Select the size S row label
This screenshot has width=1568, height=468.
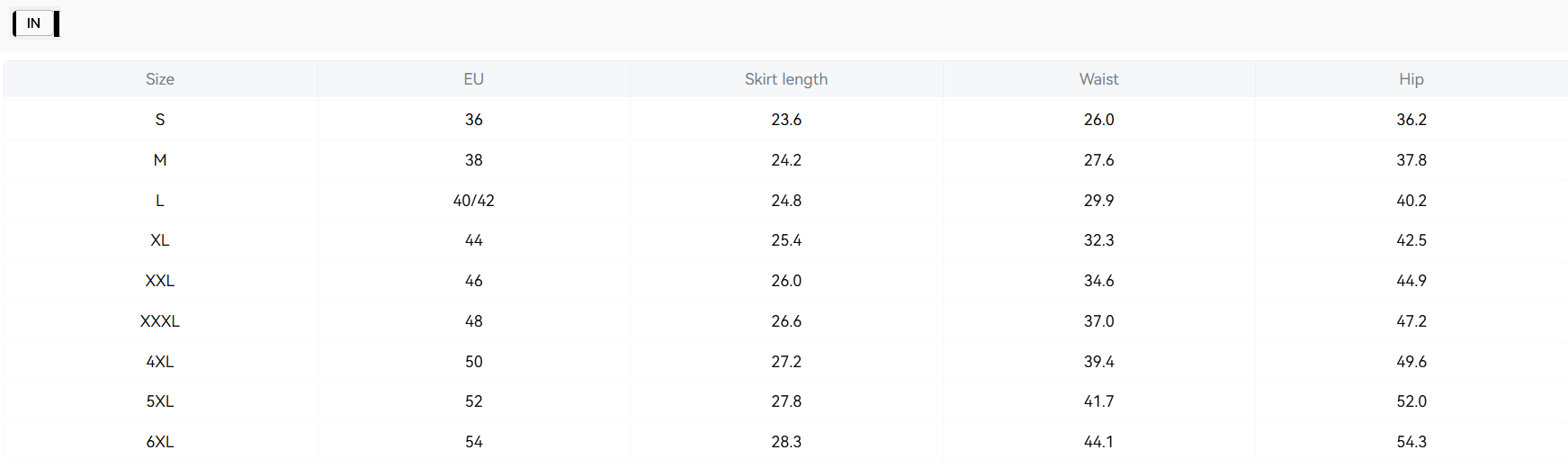160,120
